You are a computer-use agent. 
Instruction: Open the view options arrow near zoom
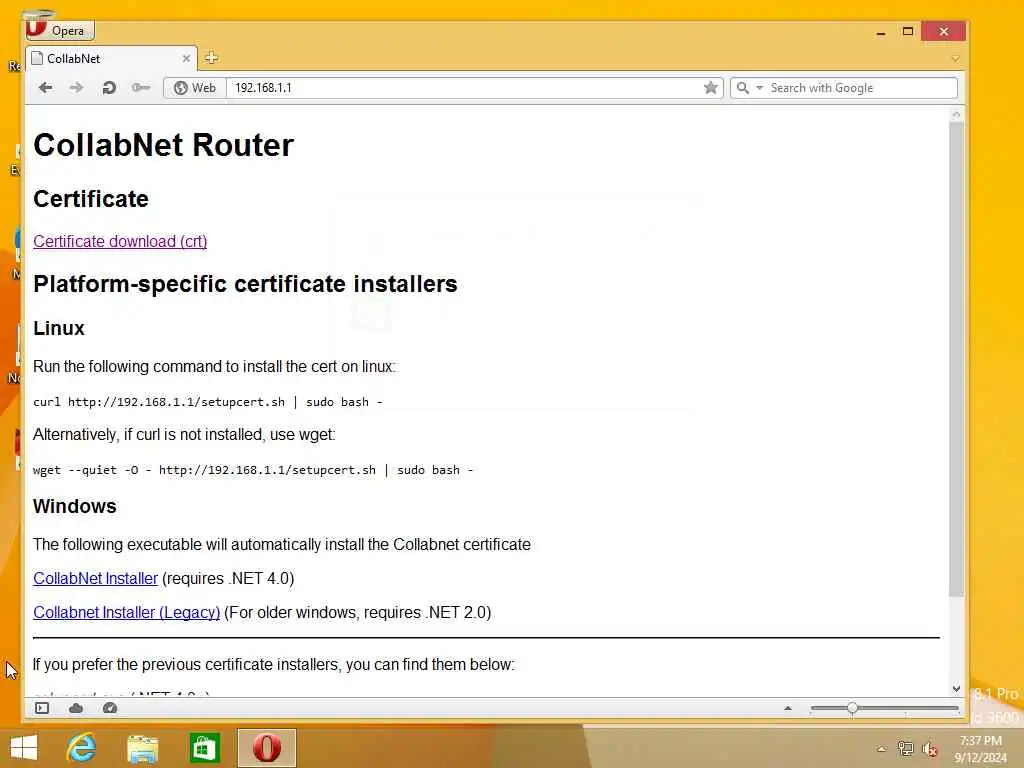788,708
